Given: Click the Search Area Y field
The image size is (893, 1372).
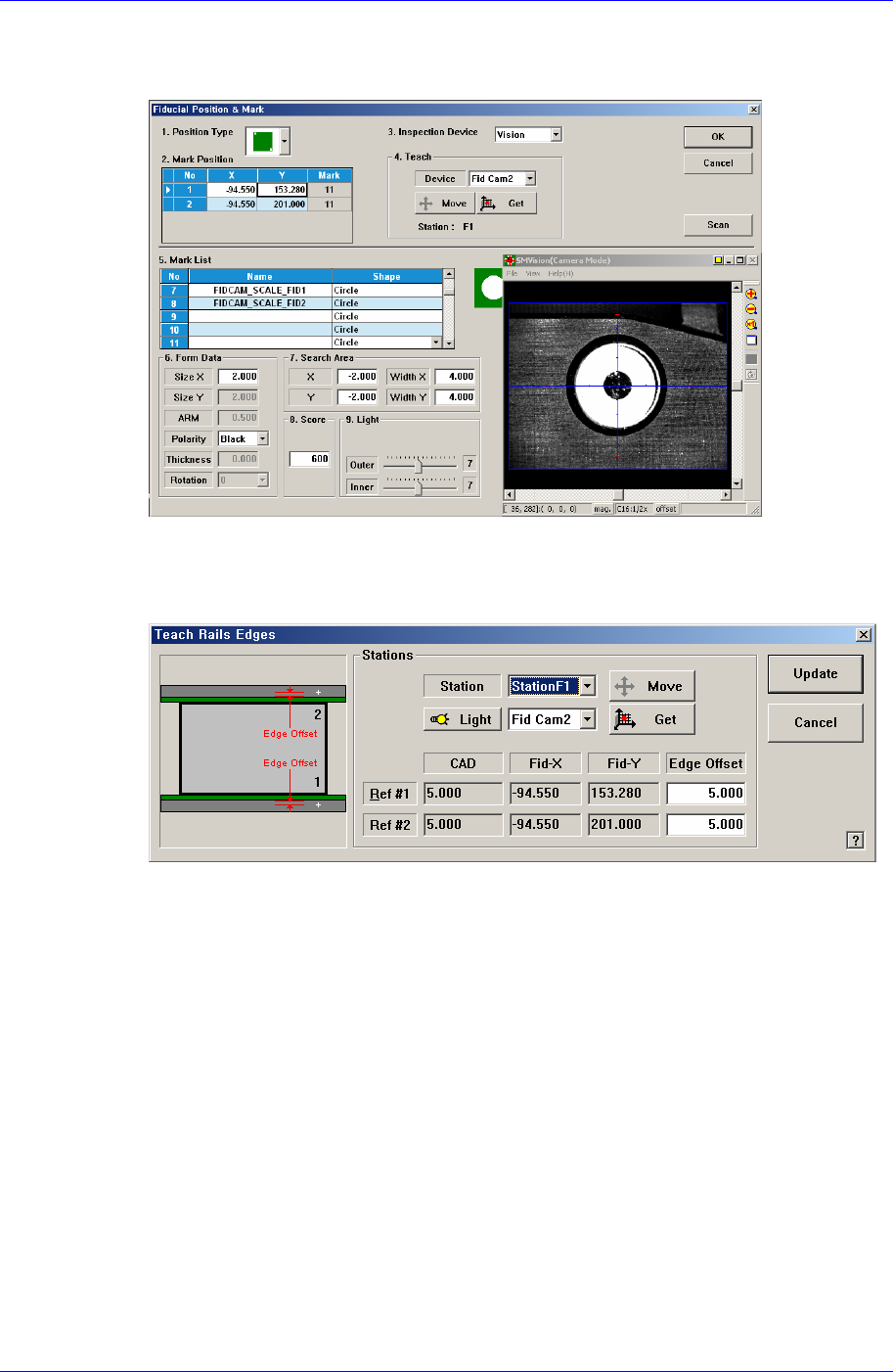Looking at the screenshot, I should [x=357, y=397].
